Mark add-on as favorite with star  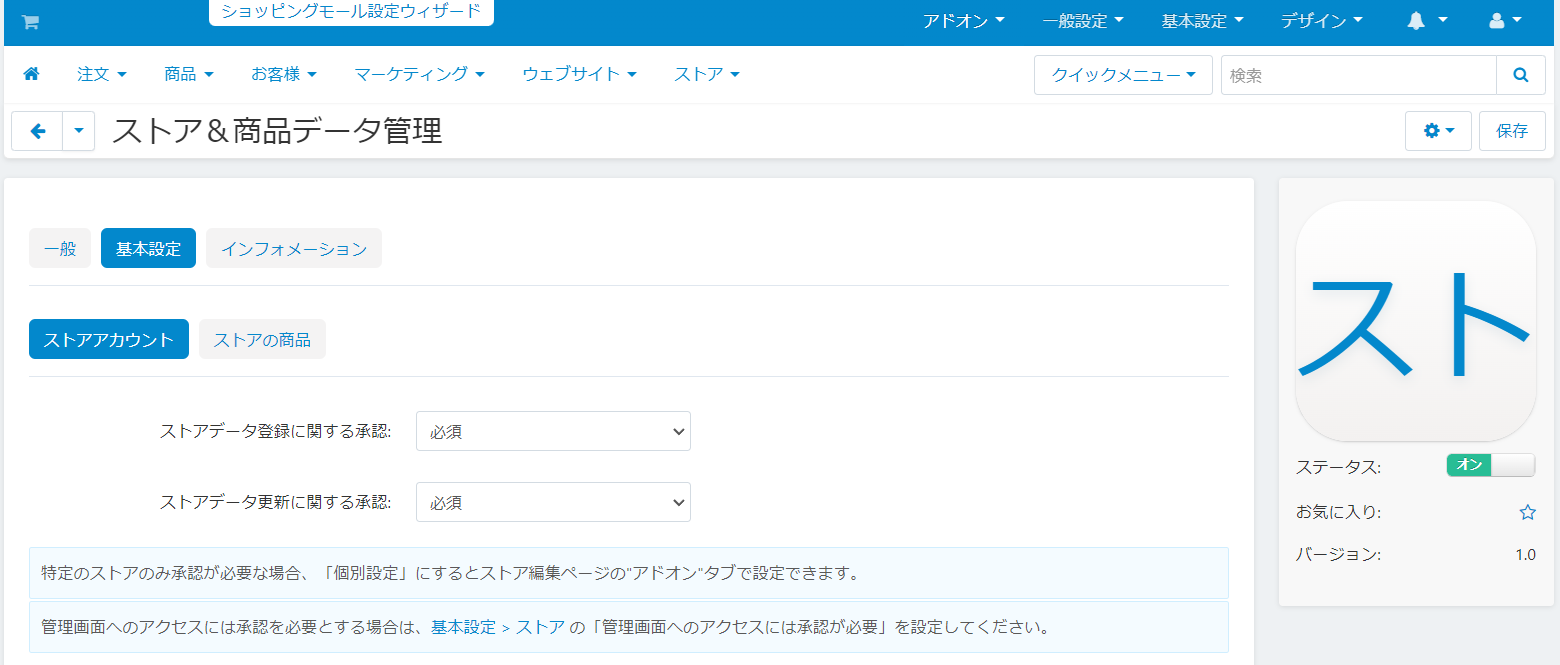[x=1527, y=512]
